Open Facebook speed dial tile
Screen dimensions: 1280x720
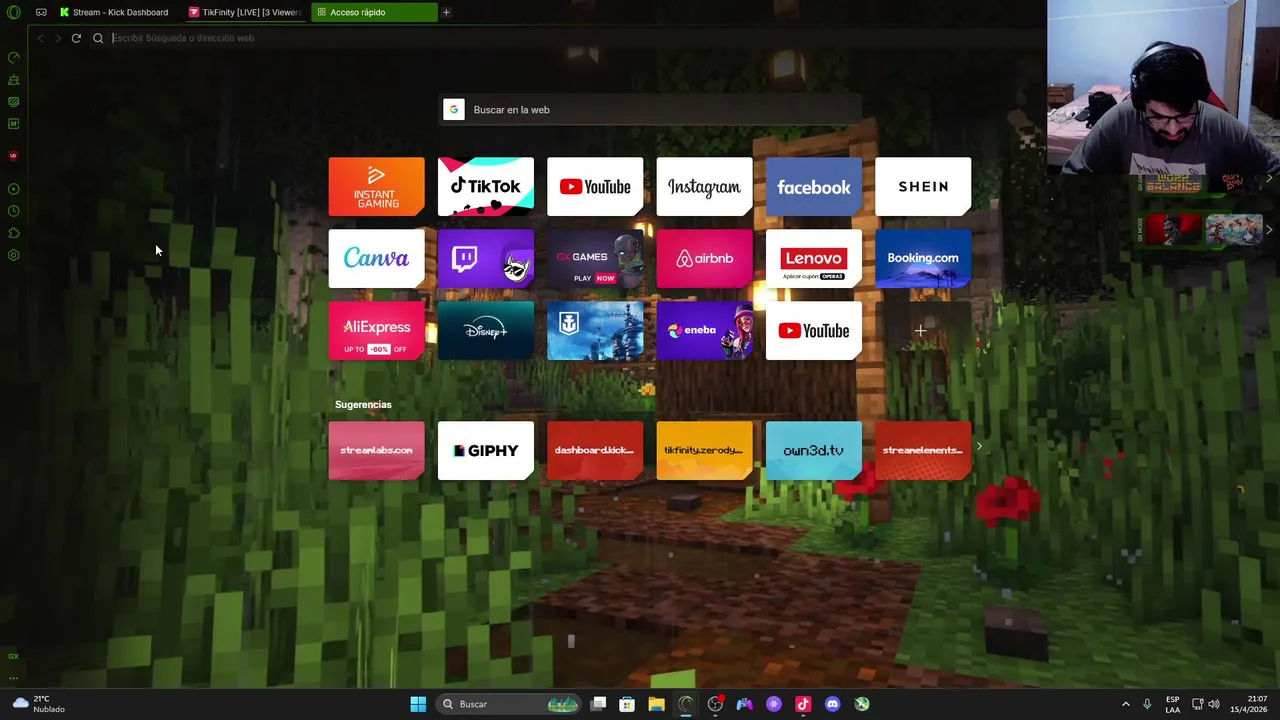[x=814, y=187]
